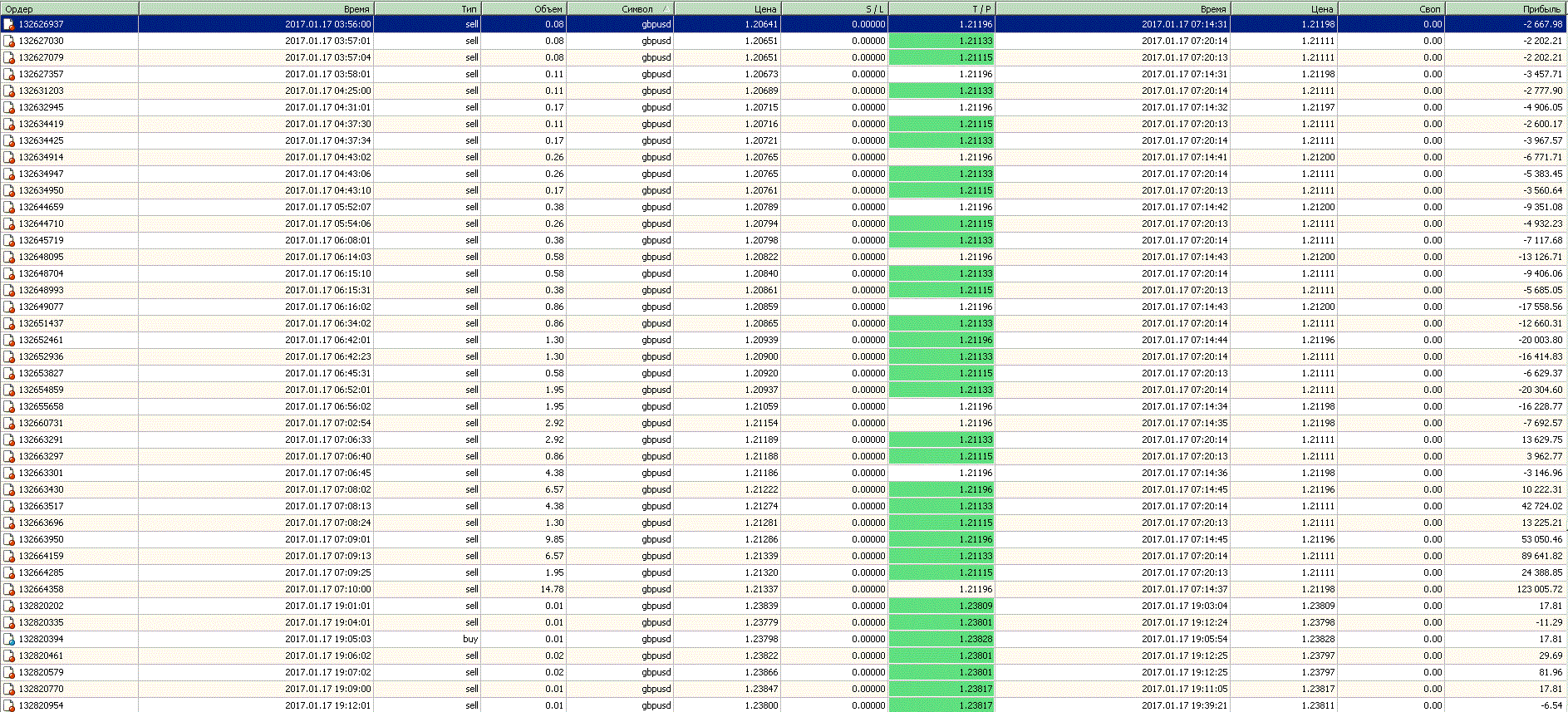The height and width of the screenshot is (712, 1568).
Task: Click the open price 1.23866
Action: tap(761, 672)
